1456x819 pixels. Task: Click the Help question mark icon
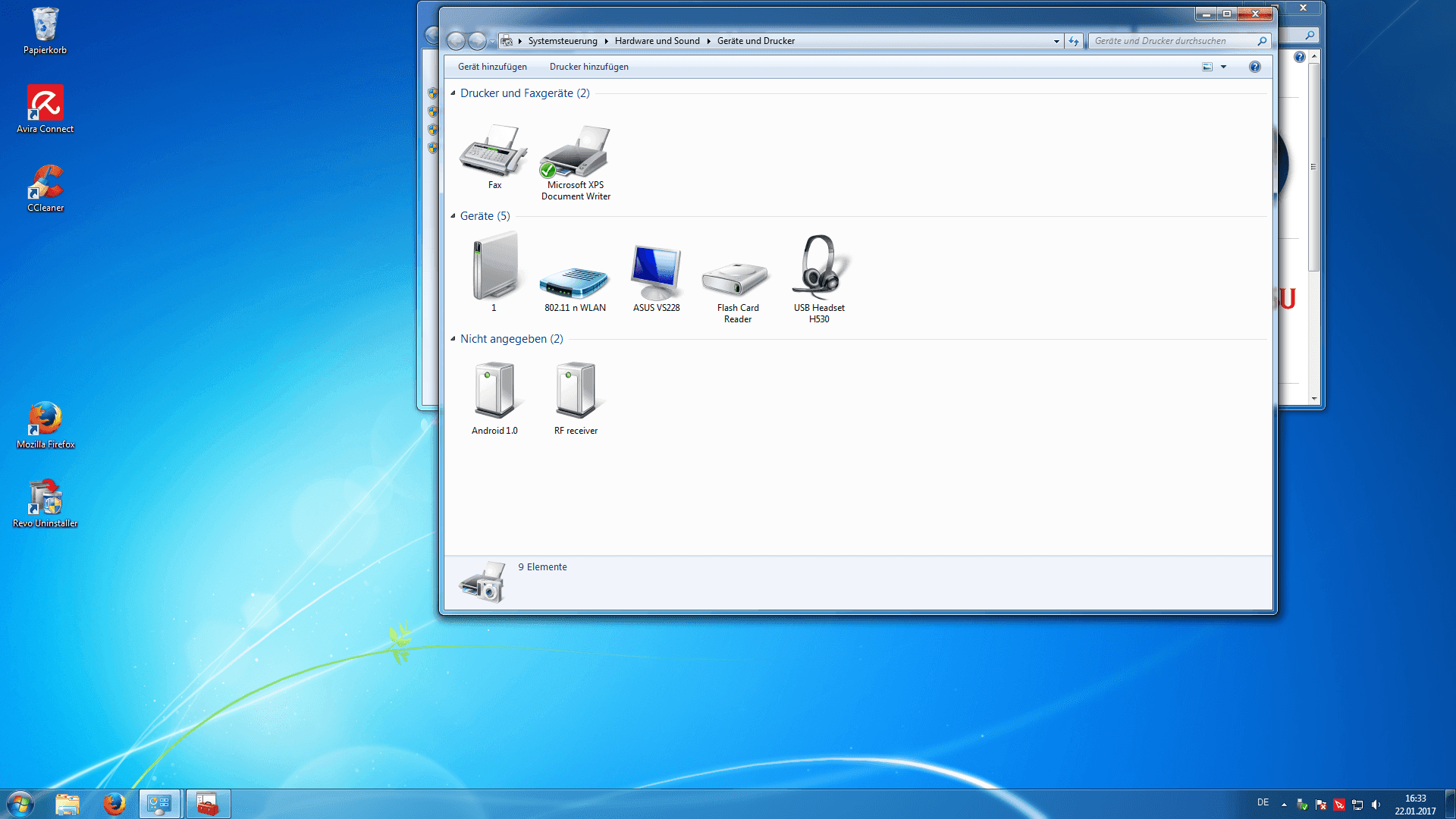point(1255,67)
